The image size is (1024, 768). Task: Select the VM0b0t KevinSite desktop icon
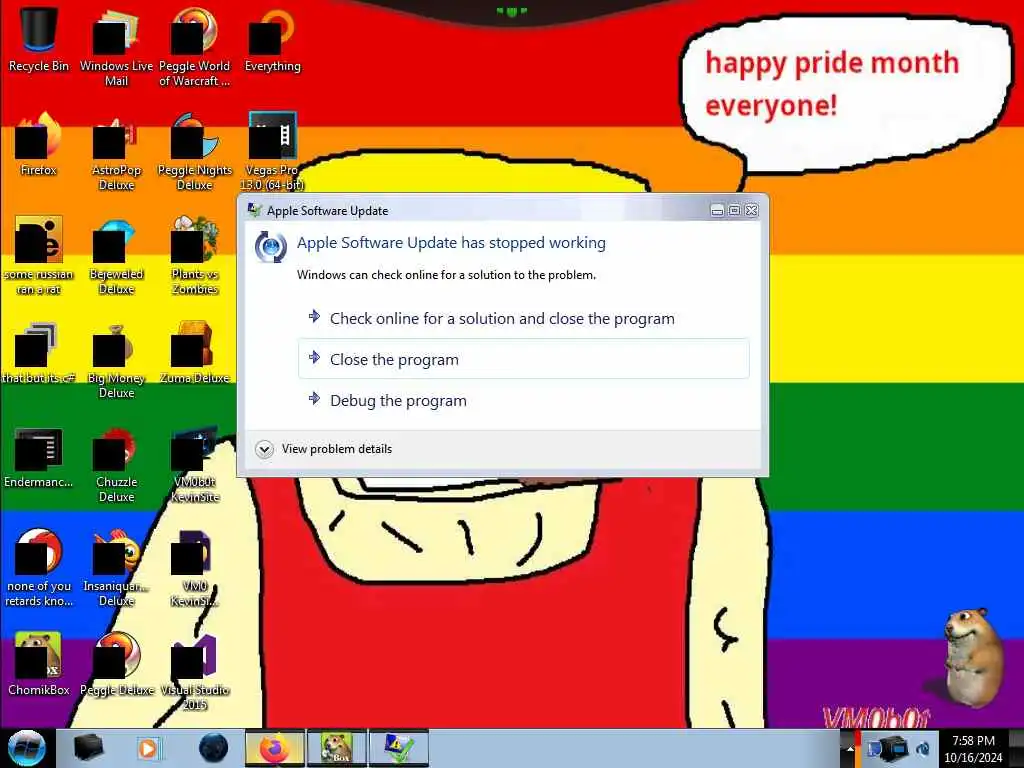pos(195,464)
